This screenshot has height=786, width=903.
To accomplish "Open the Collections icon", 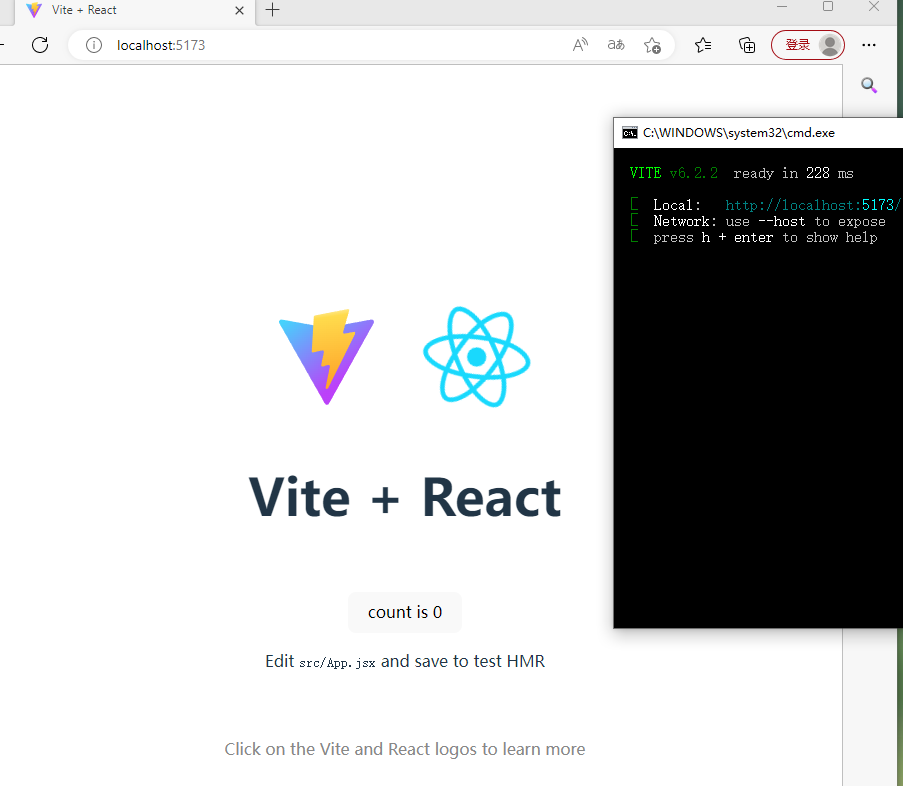I will coord(747,45).
